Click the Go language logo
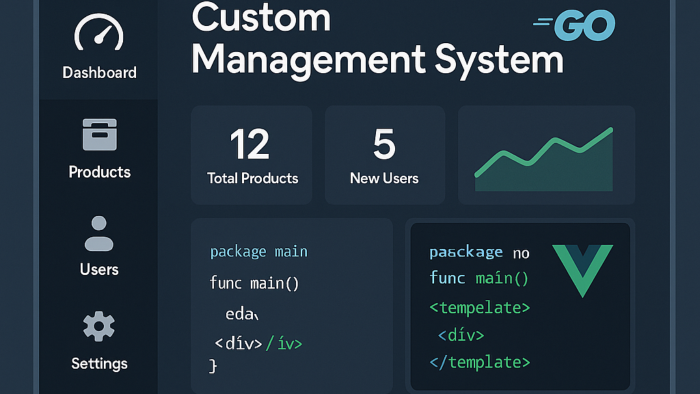The height and width of the screenshot is (394, 700). [x=574, y=26]
